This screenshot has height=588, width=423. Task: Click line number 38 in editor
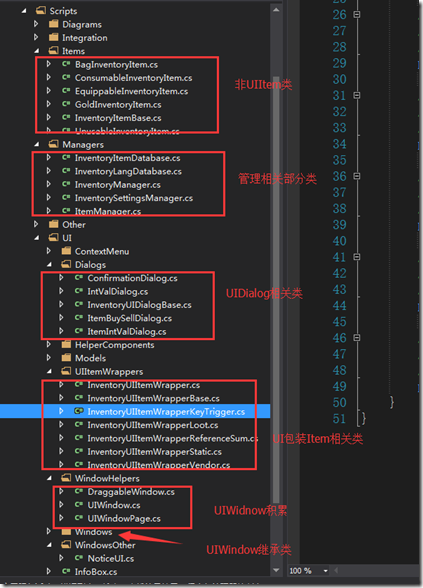[x=339, y=208]
